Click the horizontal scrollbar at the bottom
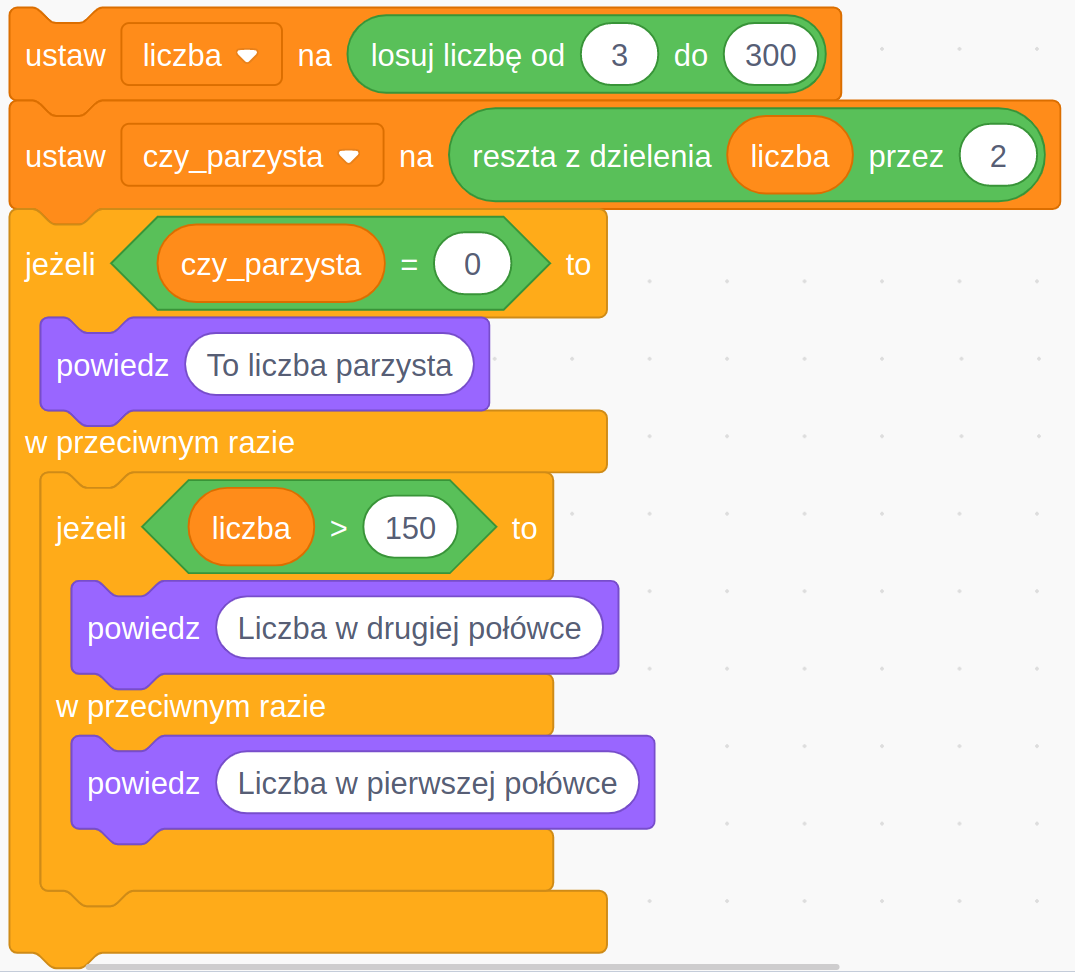This screenshot has height=972, width=1075. [x=462, y=966]
